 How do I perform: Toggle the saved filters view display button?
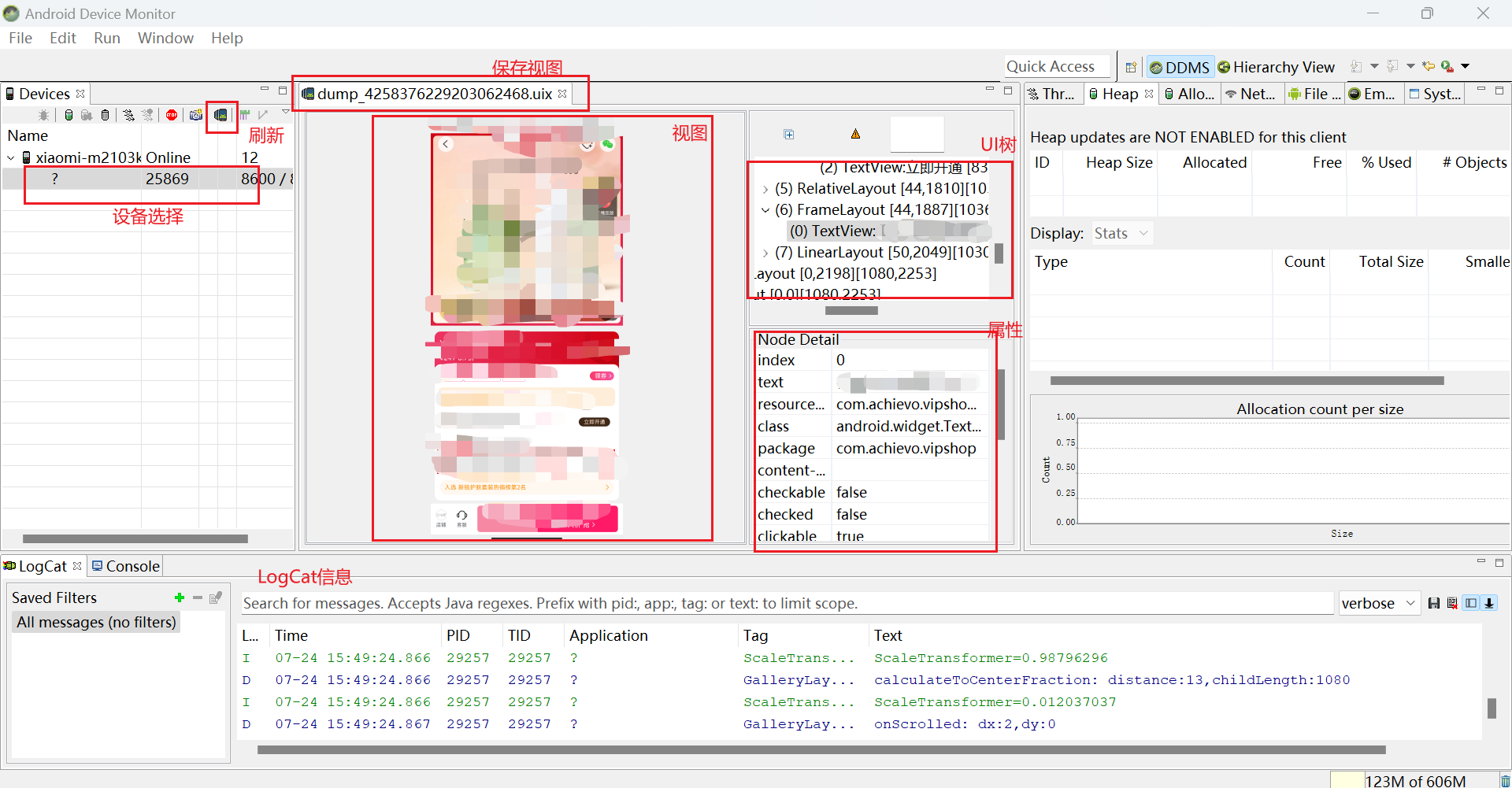1471,603
